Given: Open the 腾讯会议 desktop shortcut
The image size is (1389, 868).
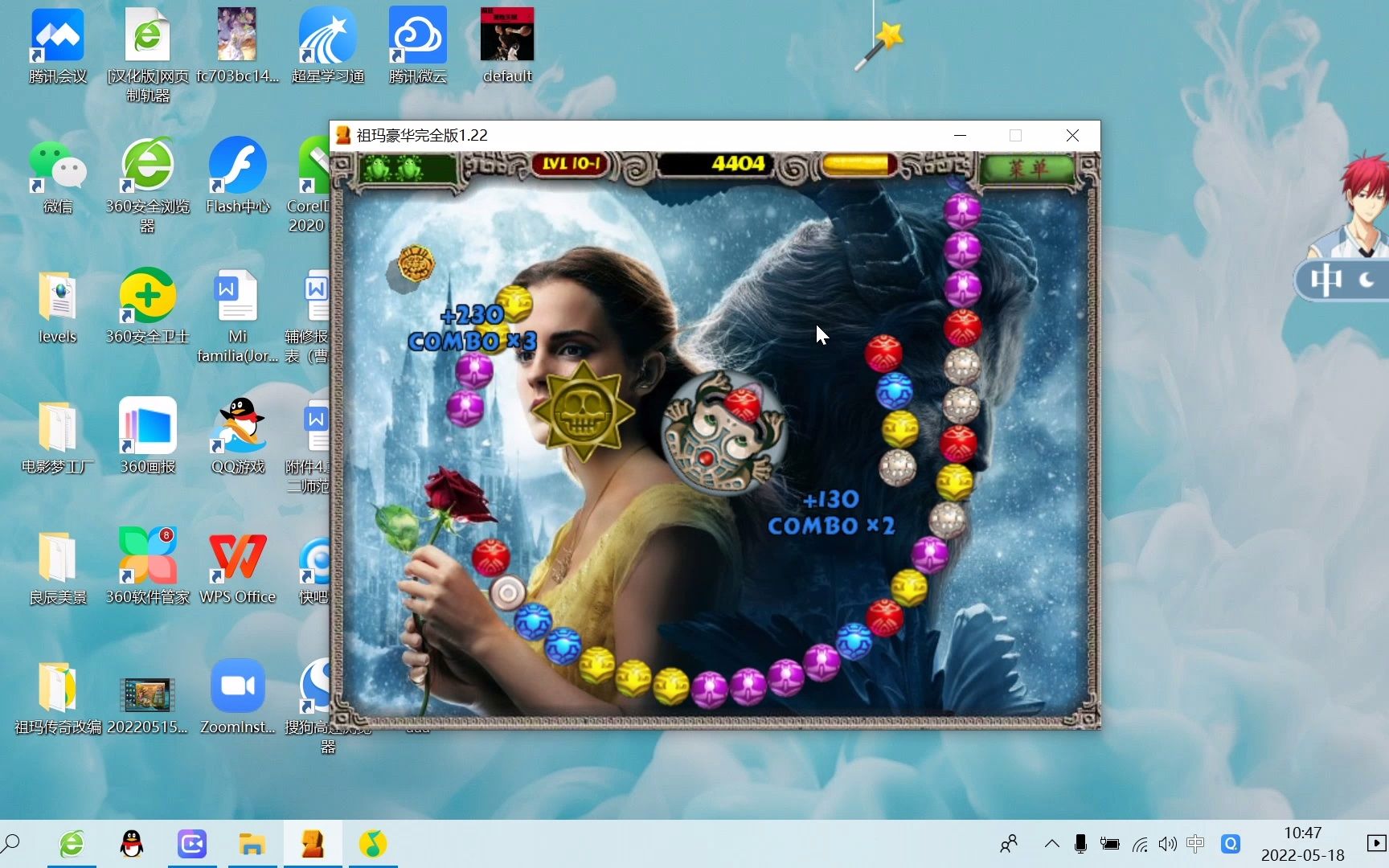Looking at the screenshot, I should (57, 47).
